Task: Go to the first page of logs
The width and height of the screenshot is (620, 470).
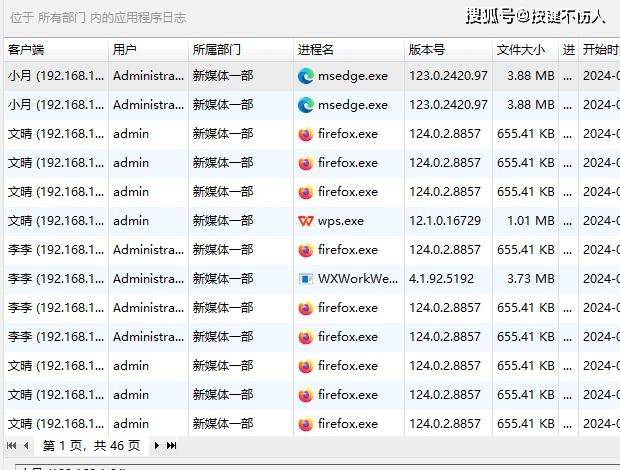Action: coord(11,445)
